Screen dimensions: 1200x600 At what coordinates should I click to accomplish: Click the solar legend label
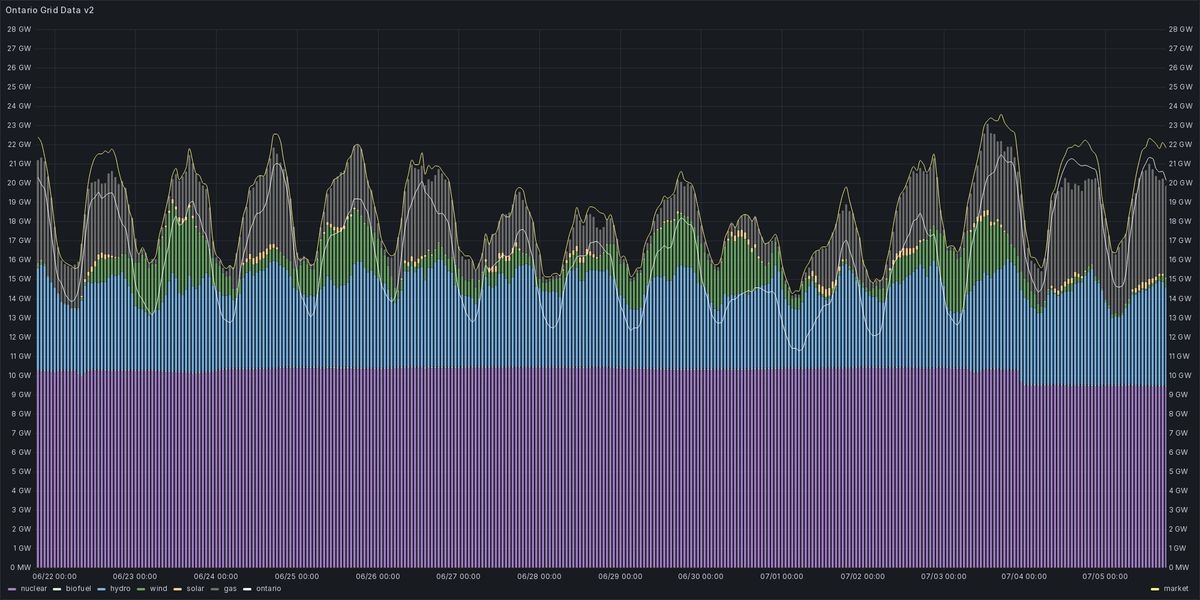(x=193, y=589)
